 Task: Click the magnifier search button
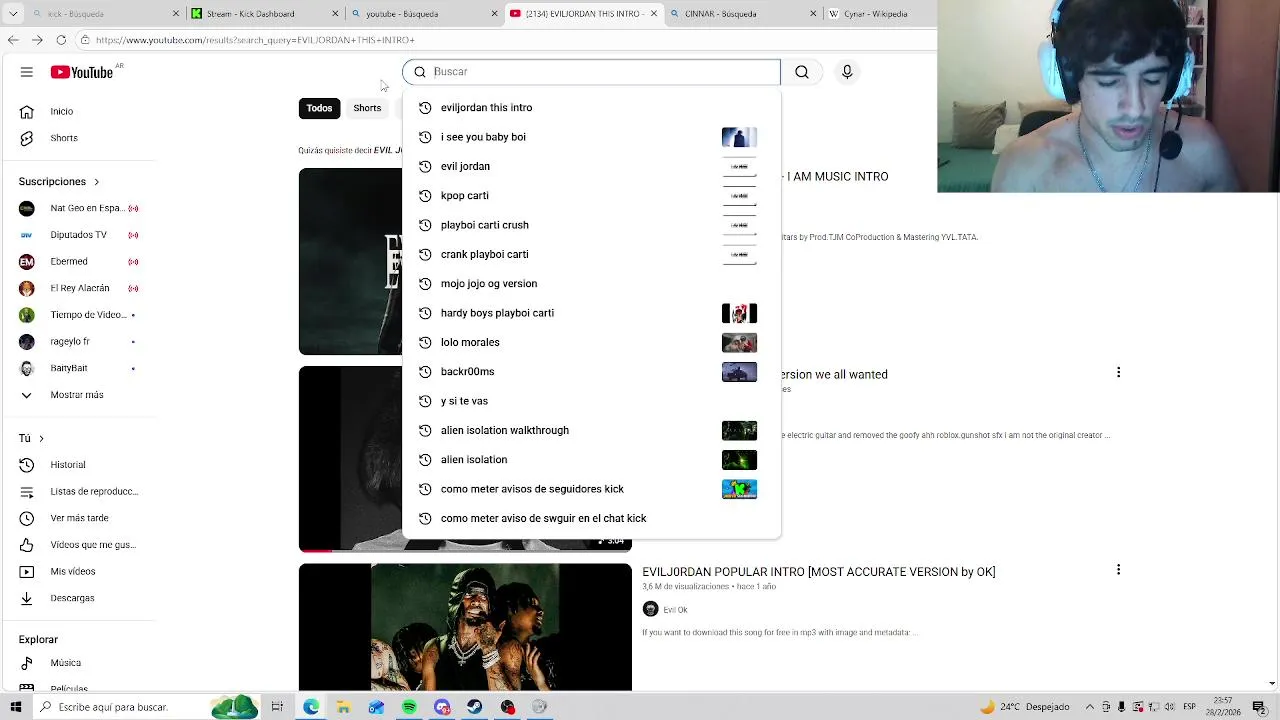802,72
